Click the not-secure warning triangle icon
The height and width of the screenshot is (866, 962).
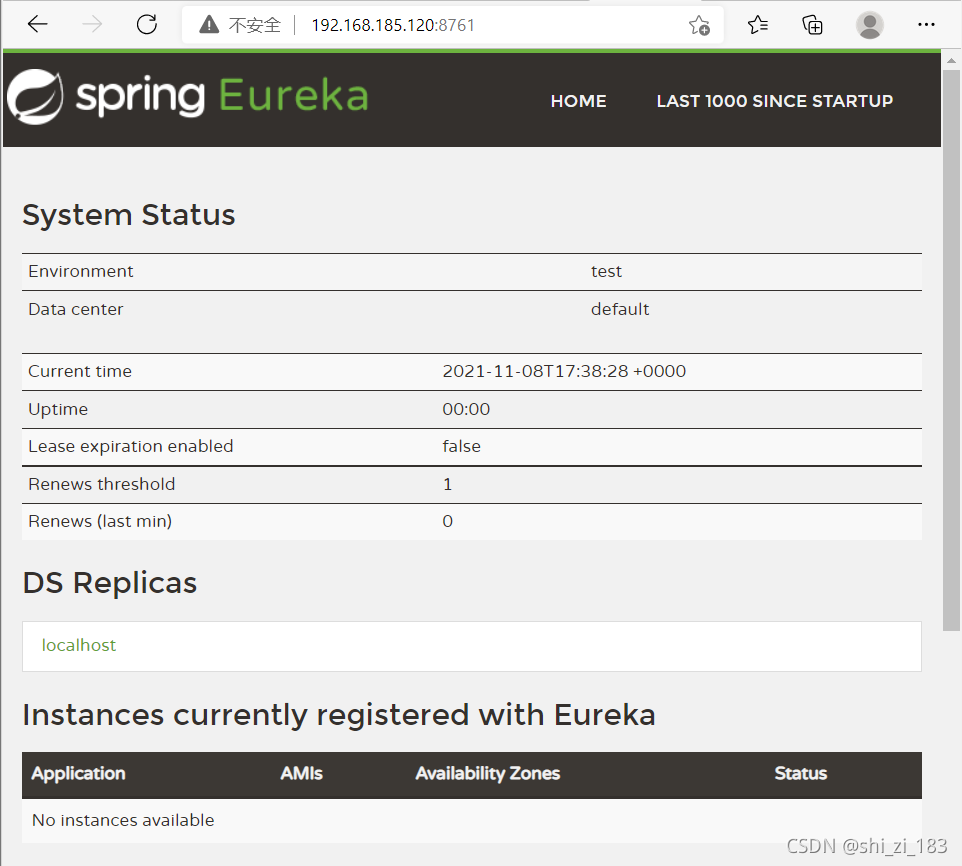pos(209,25)
